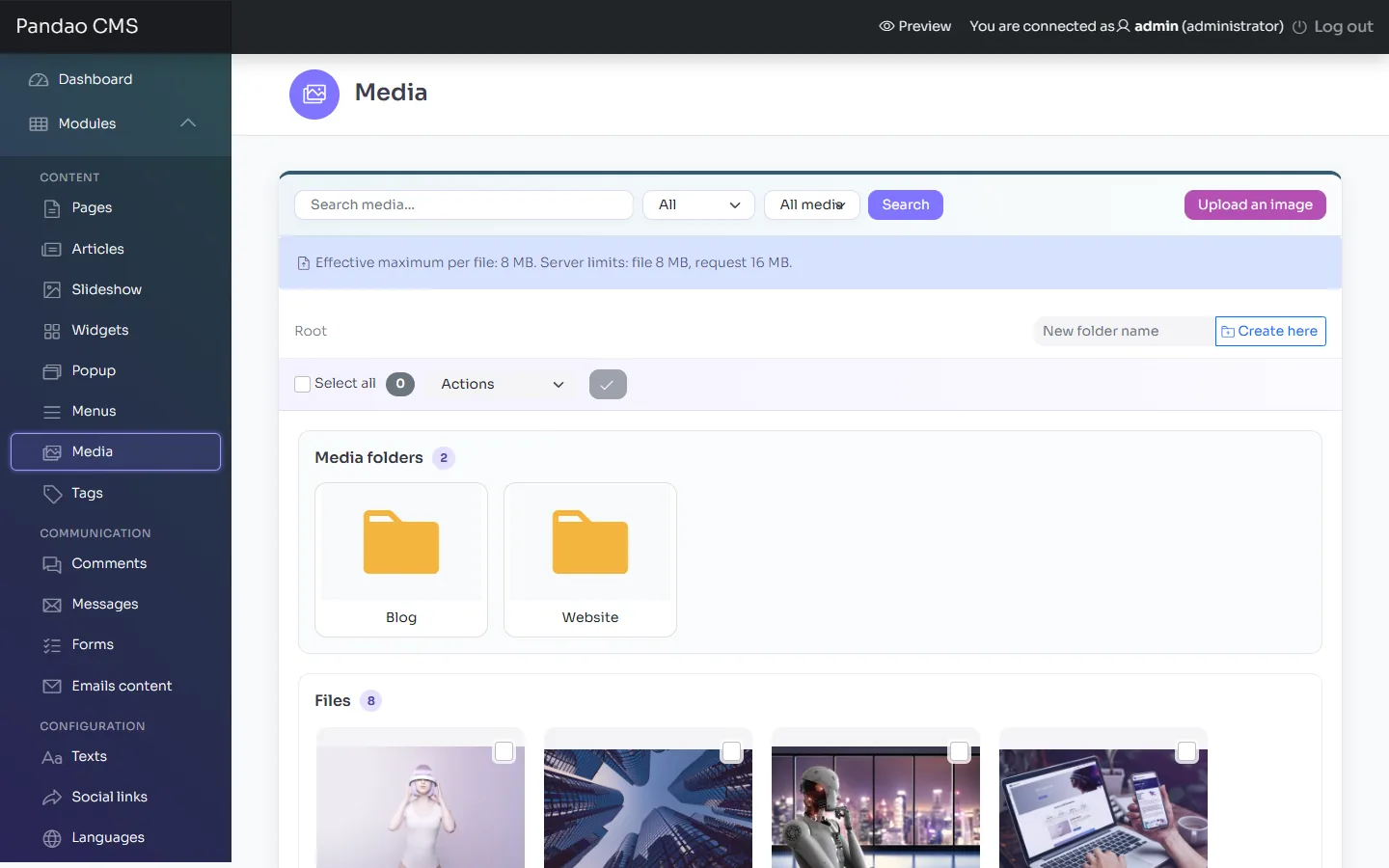Open the Dashboard icon in sidebar
Screen dimensions: 1389x868
(39, 80)
